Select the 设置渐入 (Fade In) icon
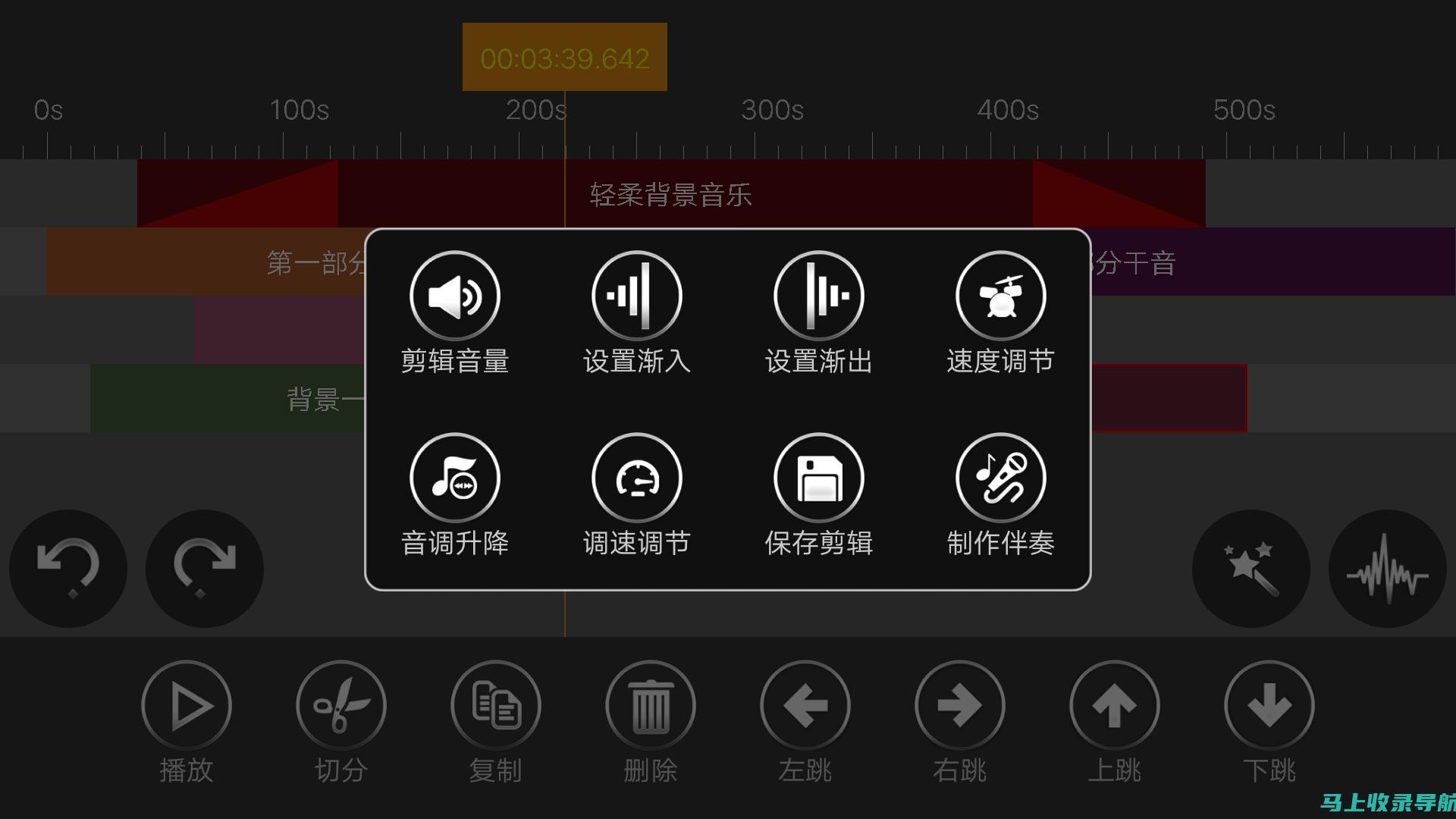 pyautogui.click(x=636, y=296)
